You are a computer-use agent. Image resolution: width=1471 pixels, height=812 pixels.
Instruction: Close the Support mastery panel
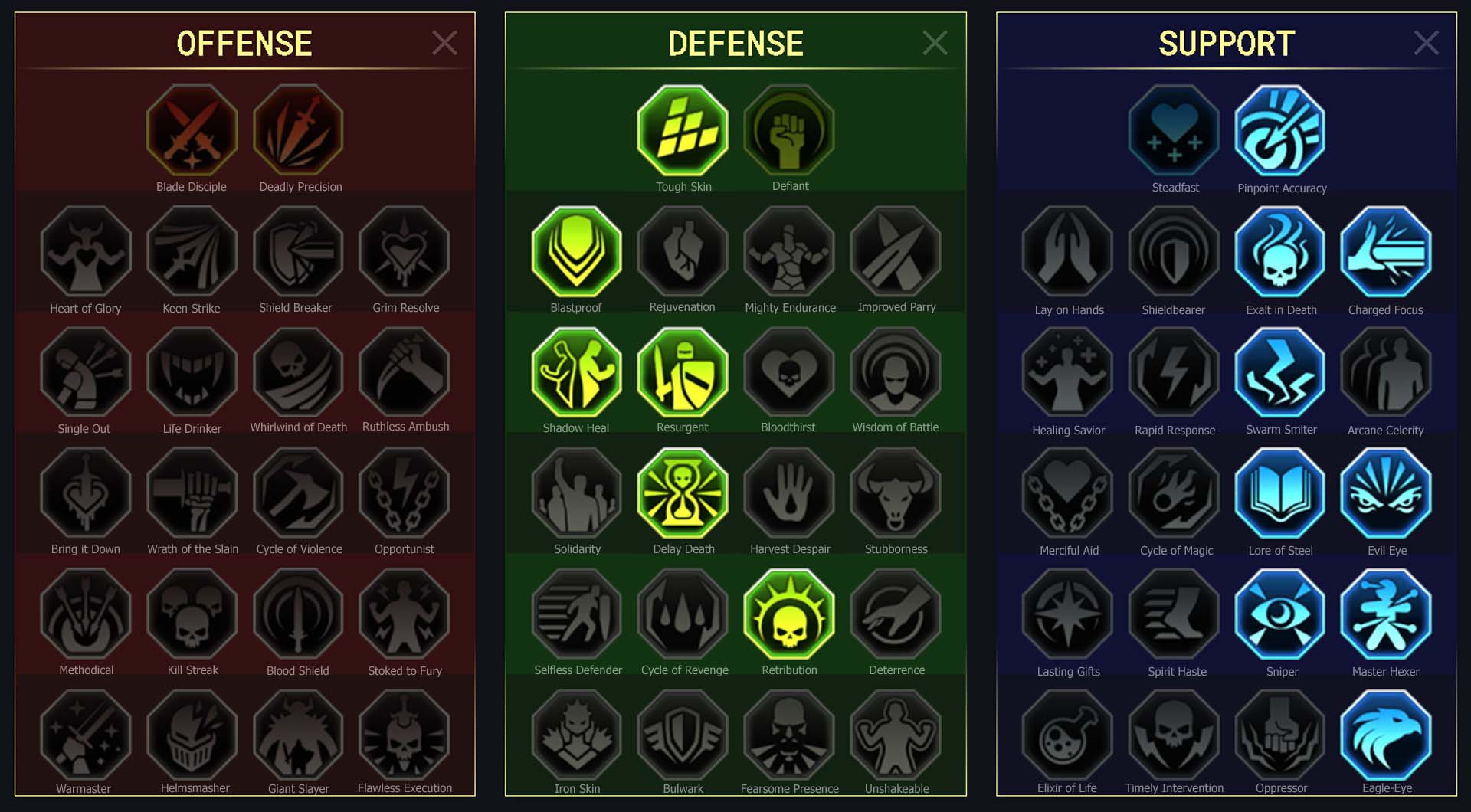1426,43
